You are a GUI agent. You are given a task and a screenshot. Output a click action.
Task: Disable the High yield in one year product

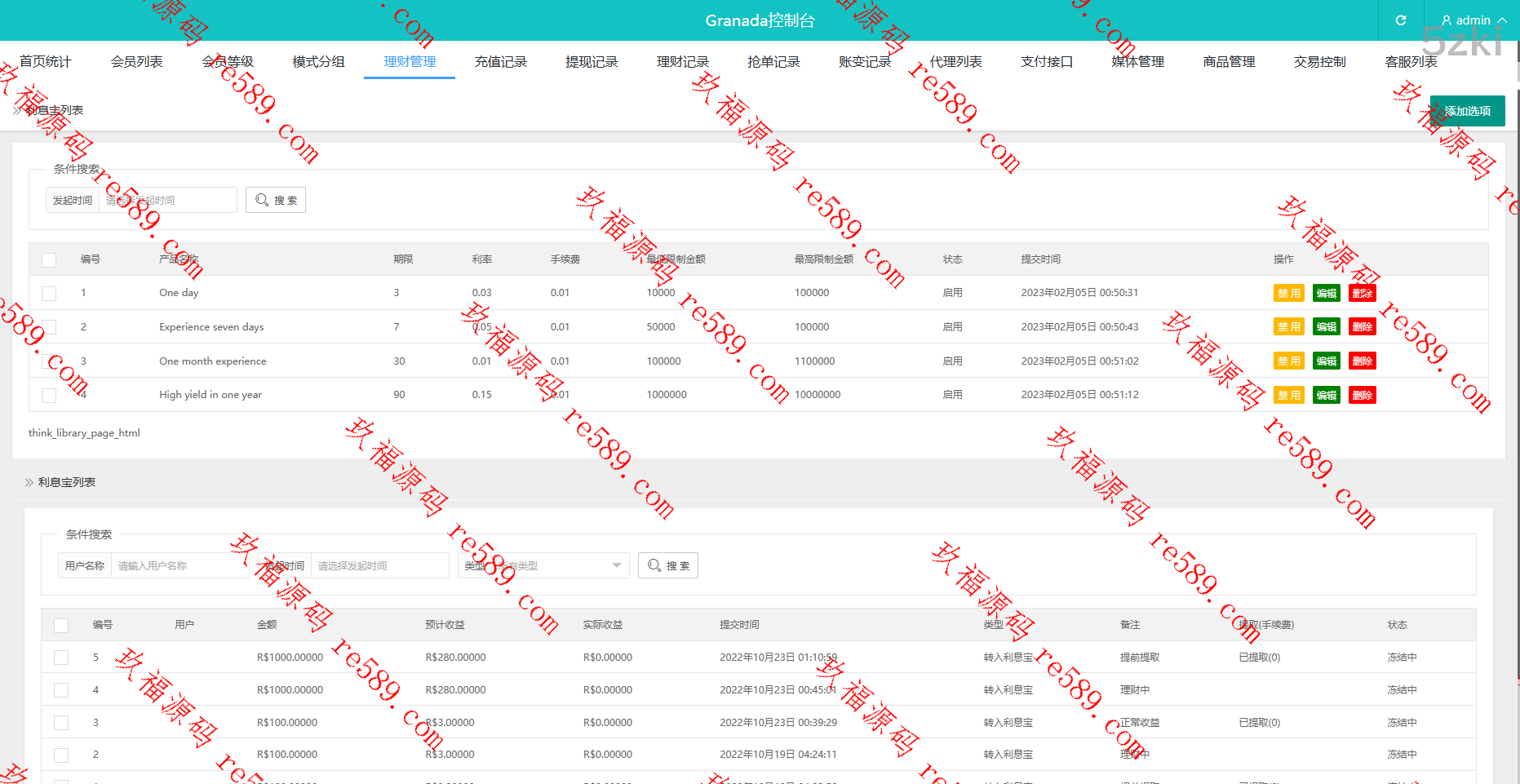click(1288, 396)
